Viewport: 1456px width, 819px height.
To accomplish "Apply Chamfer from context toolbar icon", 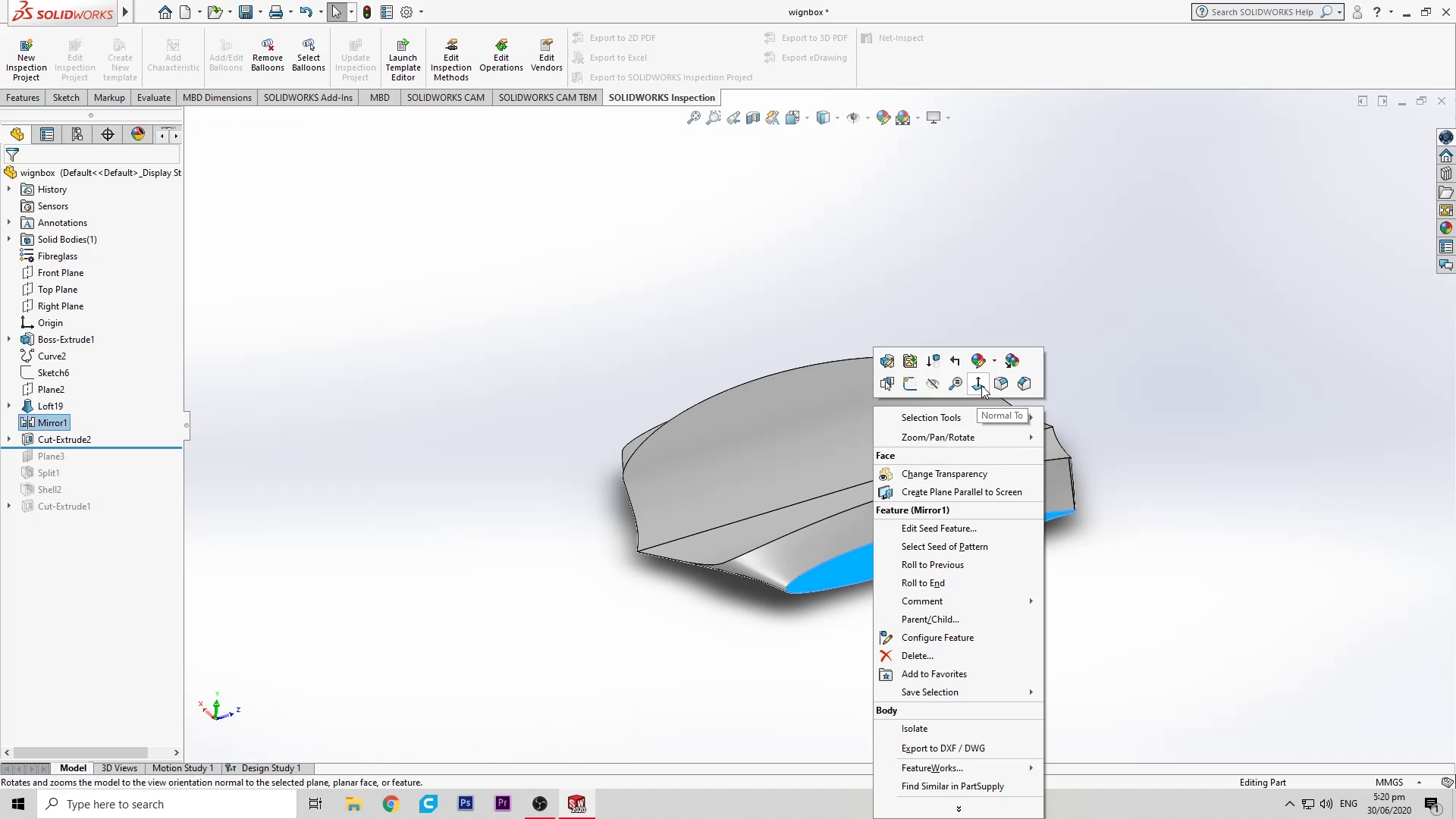I will tap(1025, 384).
